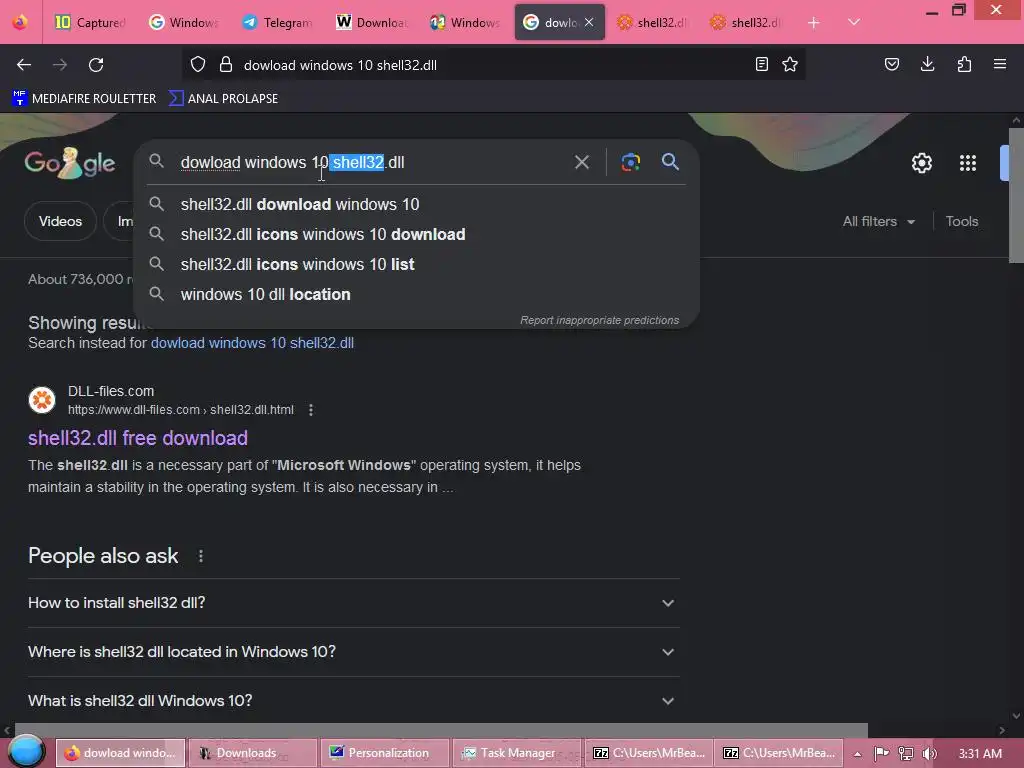
Task: Click the Google doodle logo
Action: pyautogui.click(x=70, y=163)
